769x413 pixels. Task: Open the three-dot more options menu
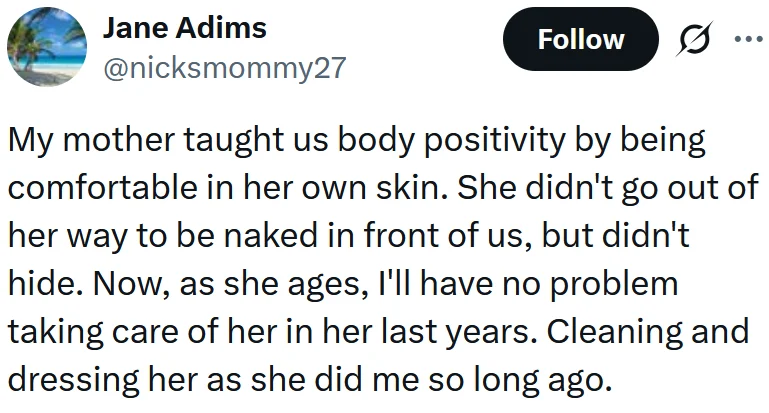pos(745,39)
